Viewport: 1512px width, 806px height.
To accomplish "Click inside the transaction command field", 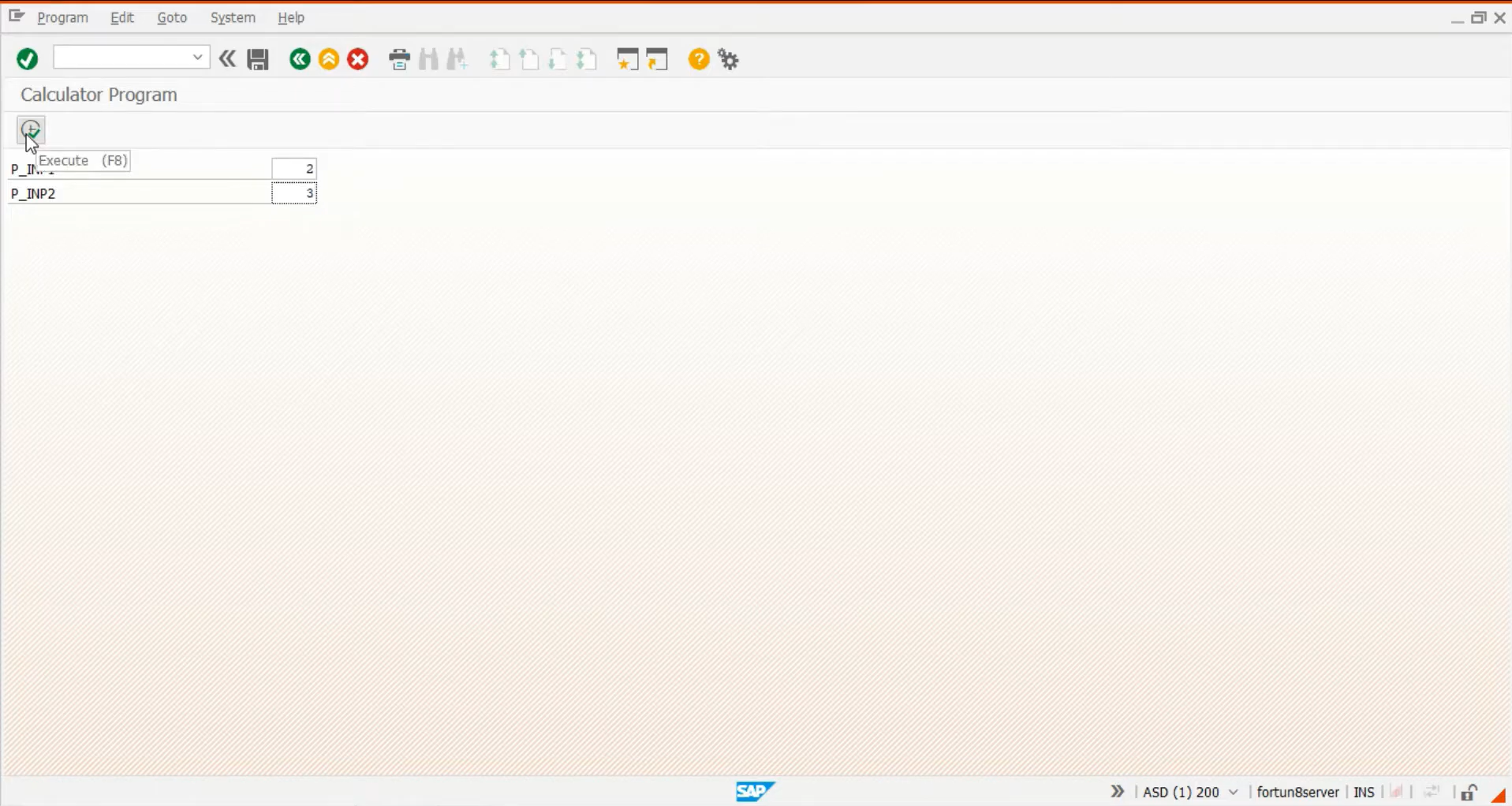I will click(x=122, y=58).
